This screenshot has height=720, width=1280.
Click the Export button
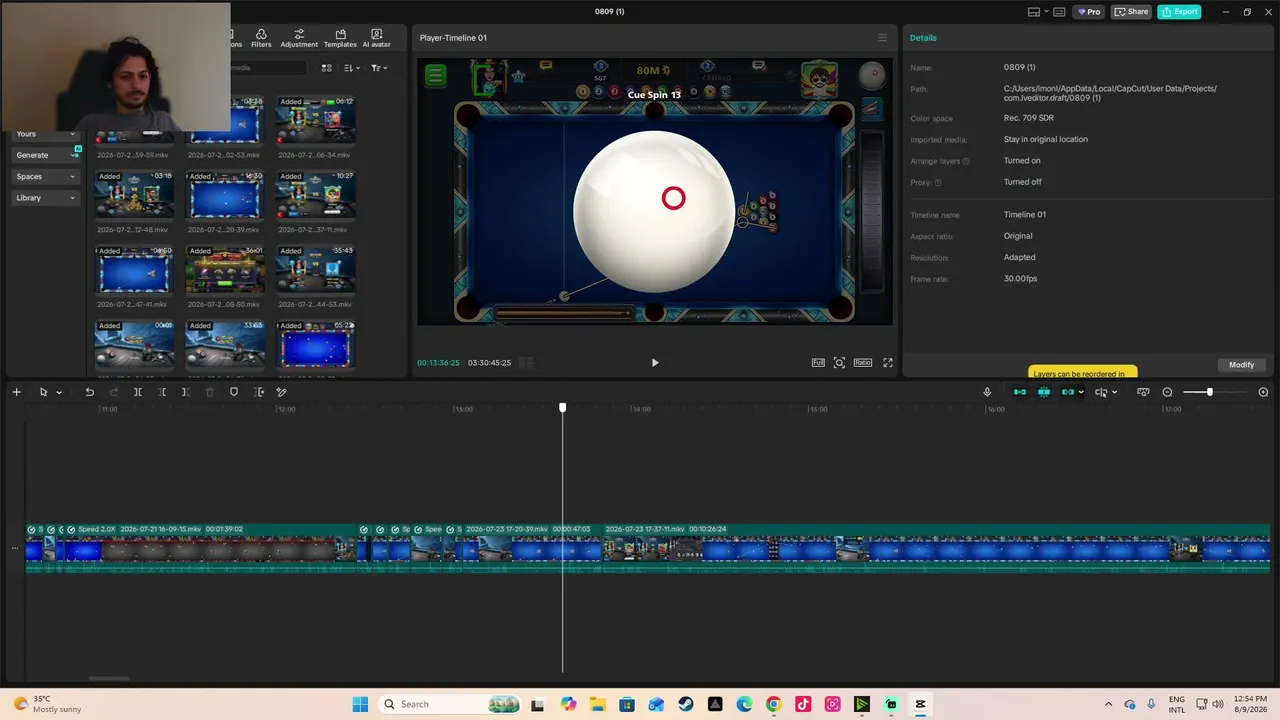tap(1180, 12)
